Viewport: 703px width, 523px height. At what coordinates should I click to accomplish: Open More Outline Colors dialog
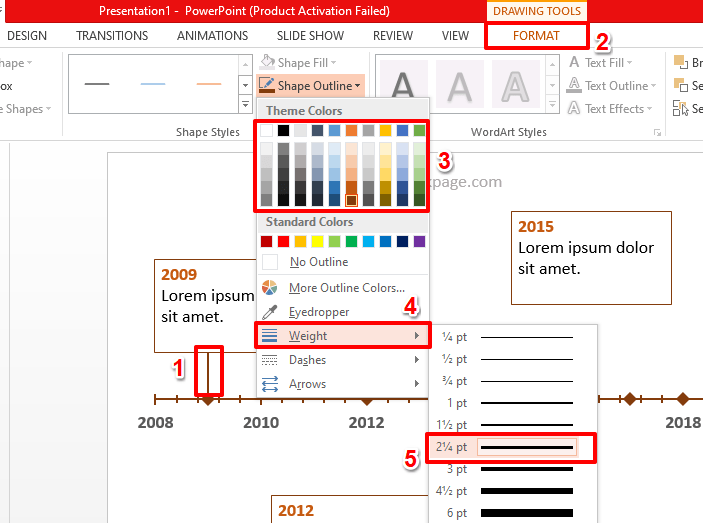pos(345,288)
